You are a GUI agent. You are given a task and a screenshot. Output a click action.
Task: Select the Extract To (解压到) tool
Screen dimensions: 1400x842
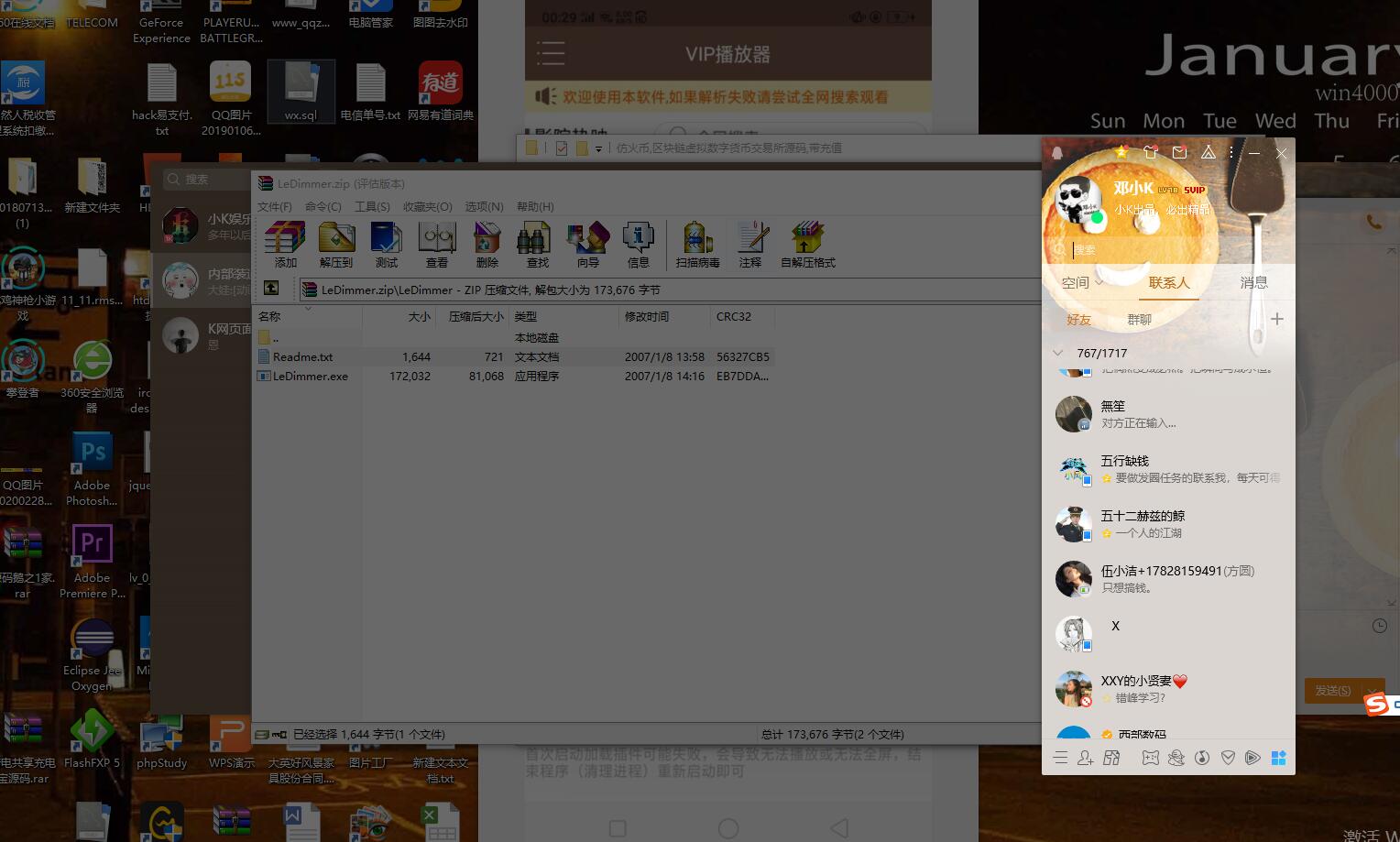[336, 243]
